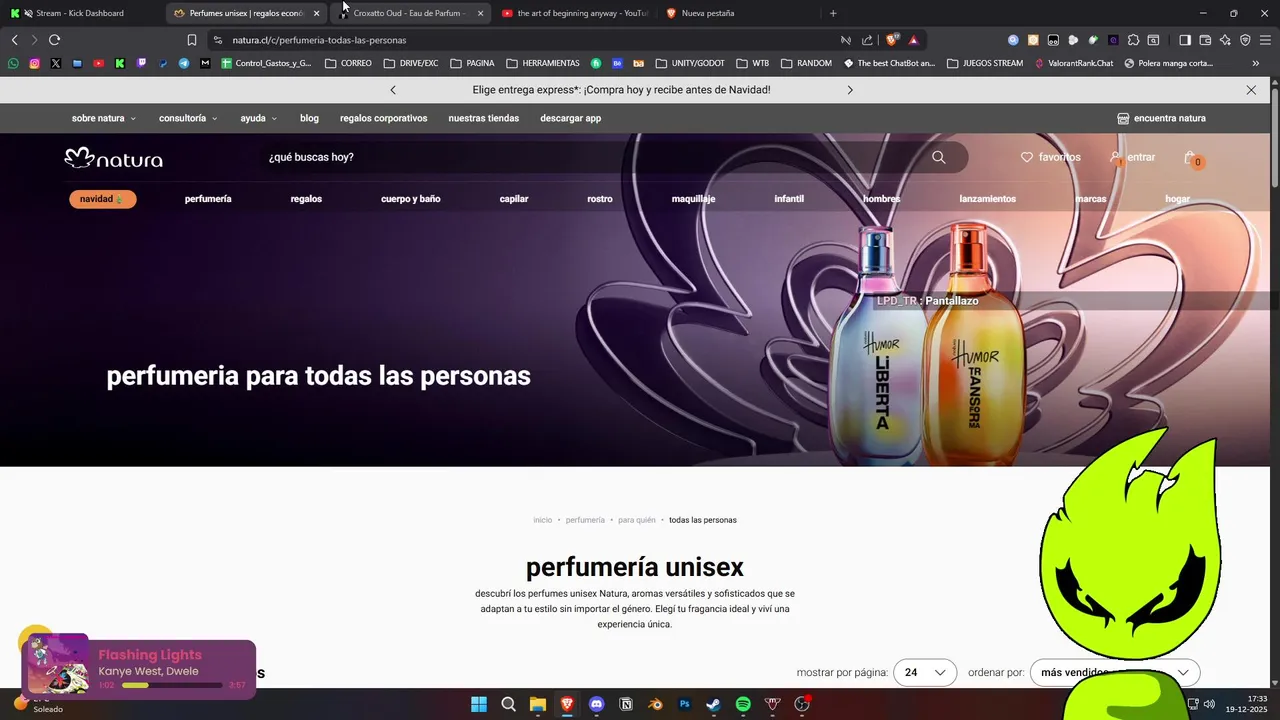Expand the sobre natura dropdown
Image resolution: width=1280 pixels, height=720 pixels.
pyautogui.click(x=104, y=118)
